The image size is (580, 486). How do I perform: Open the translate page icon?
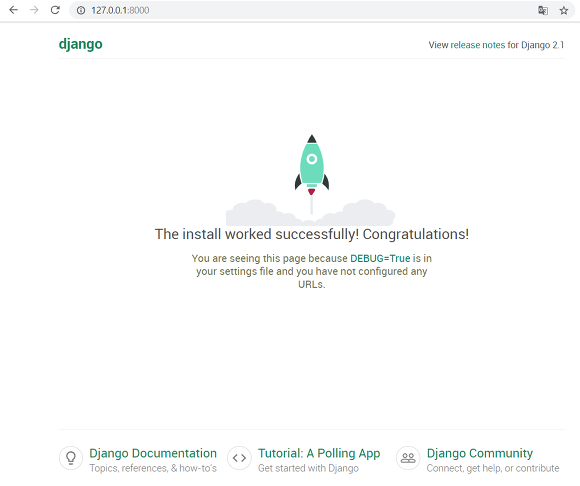(543, 10)
